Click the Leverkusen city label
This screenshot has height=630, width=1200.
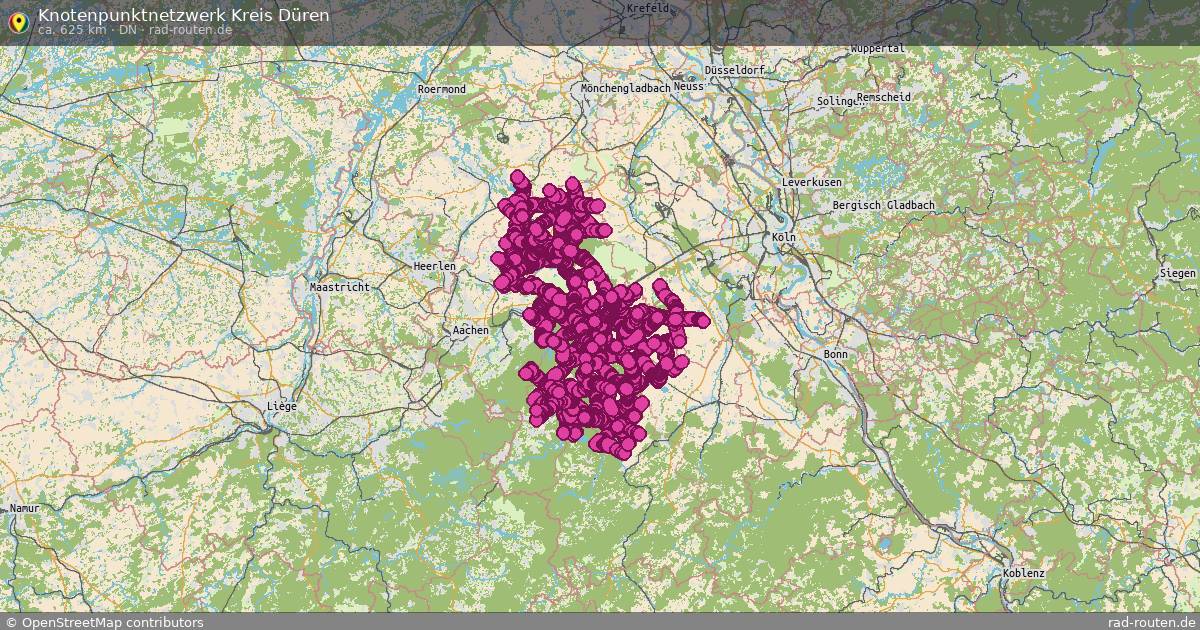click(810, 182)
